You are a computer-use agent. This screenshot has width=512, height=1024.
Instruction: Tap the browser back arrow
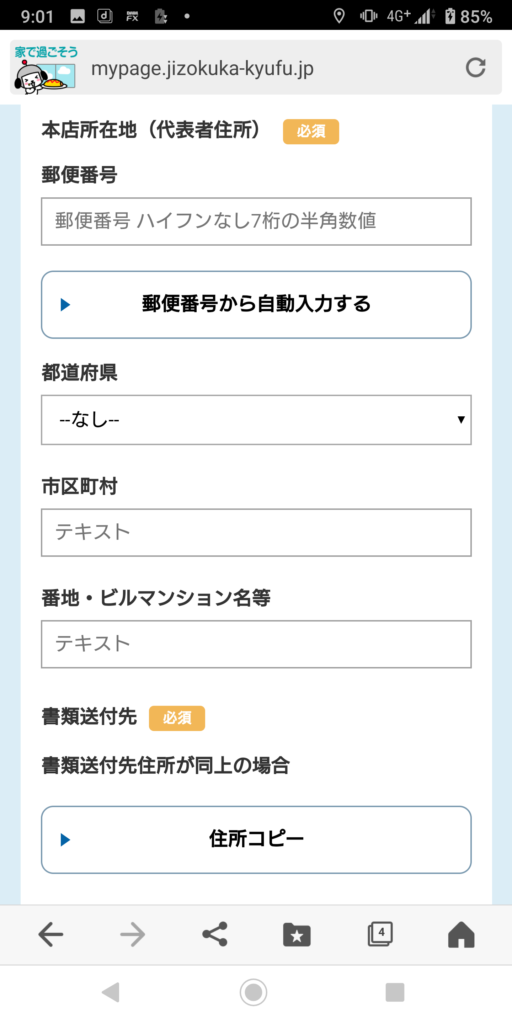50,935
